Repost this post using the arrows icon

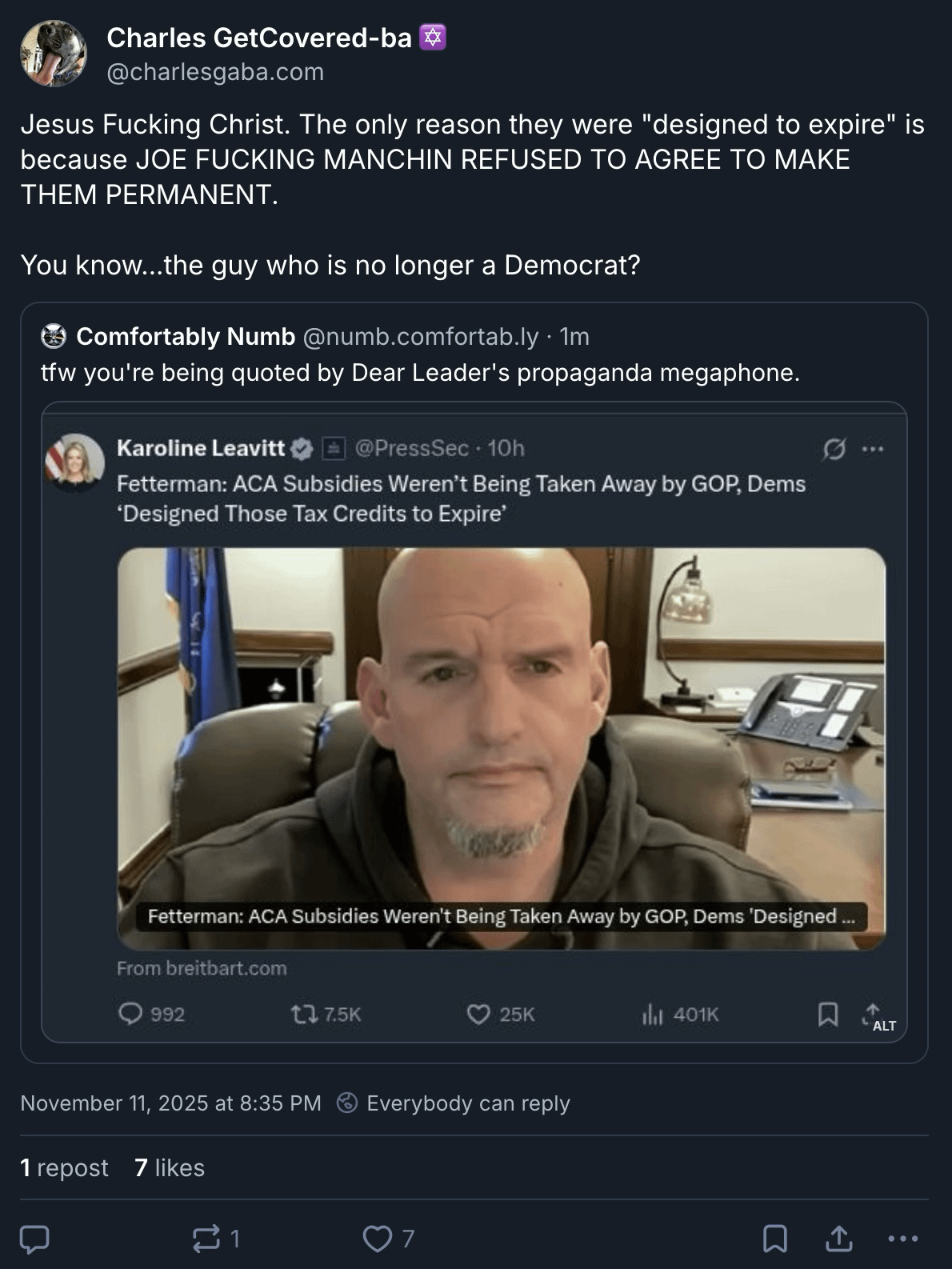[x=206, y=1239]
